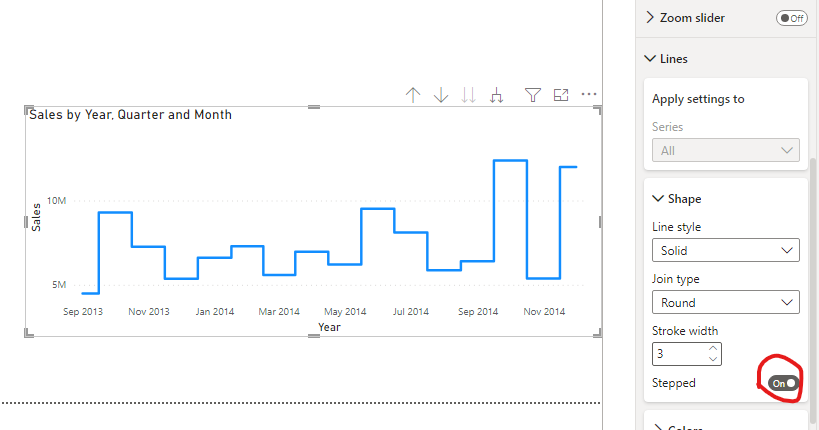The image size is (819, 430).
Task: Decrease stroke width with down arrow
Action: coord(713,359)
